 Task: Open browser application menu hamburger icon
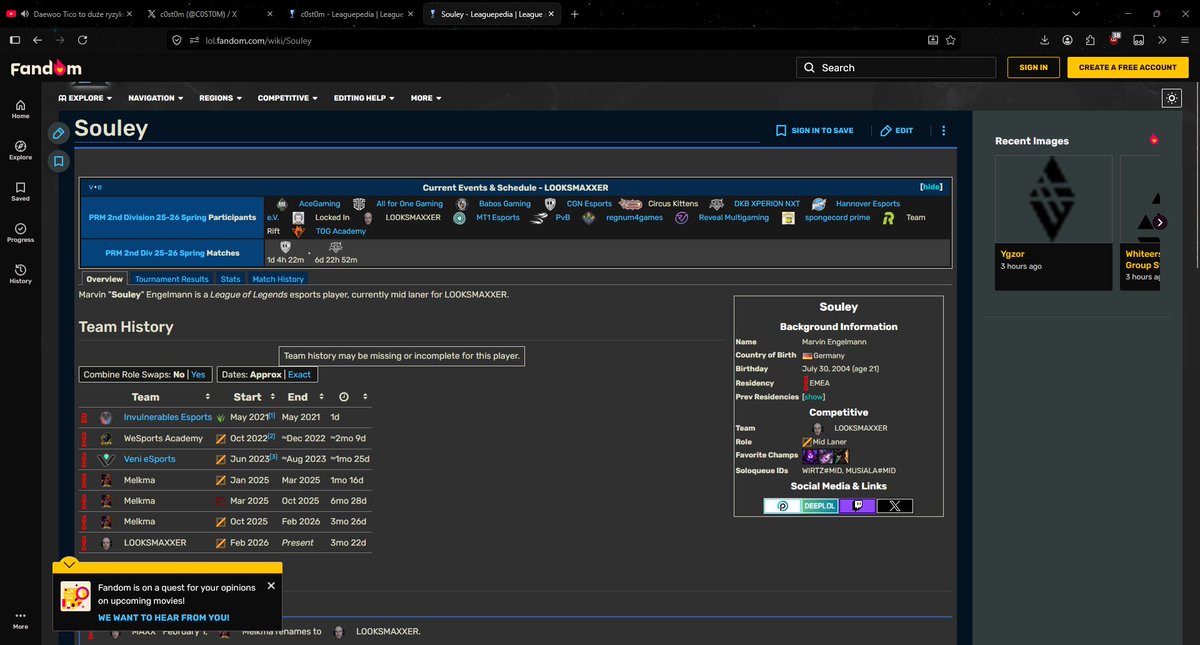click(x=1185, y=40)
